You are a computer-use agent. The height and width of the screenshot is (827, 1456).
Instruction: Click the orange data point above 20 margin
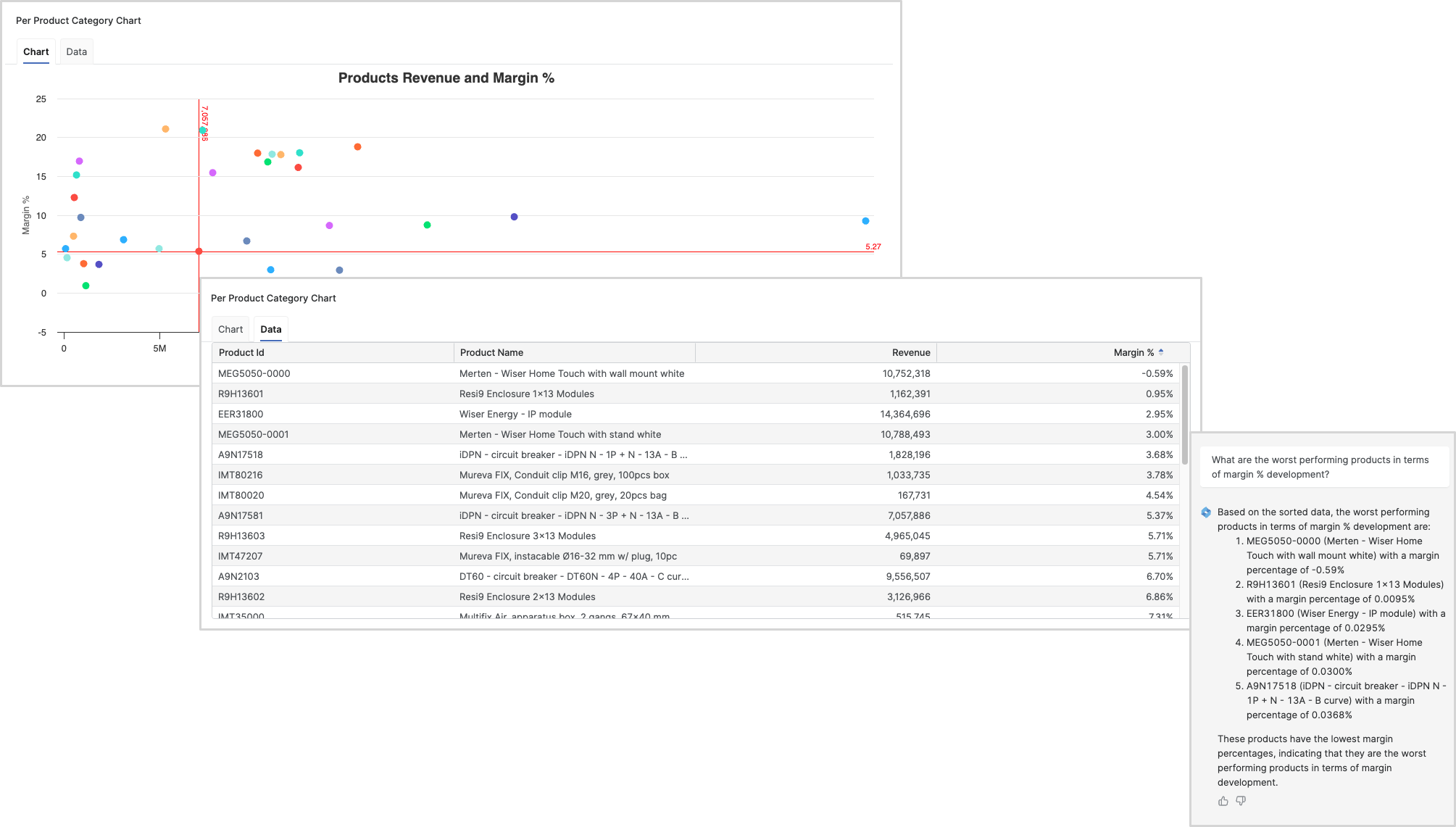[x=165, y=129]
